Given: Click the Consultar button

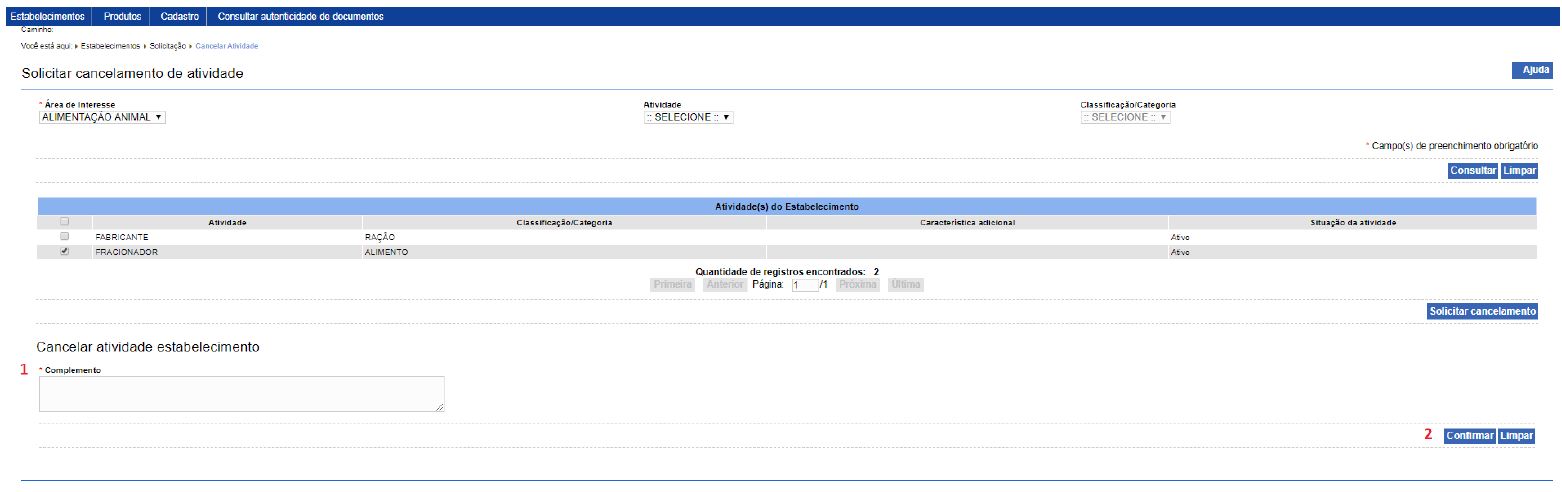Looking at the screenshot, I should [1473, 171].
